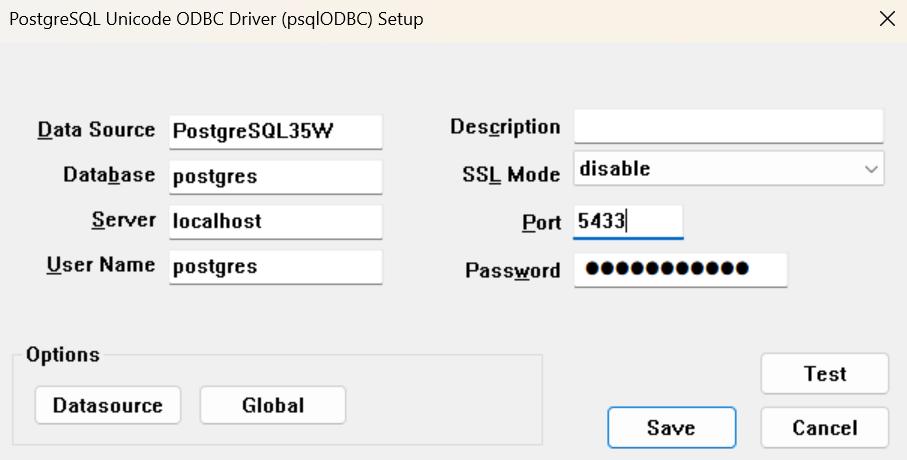Click the Server label
This screenshot has height=460, width=907.
124,219
